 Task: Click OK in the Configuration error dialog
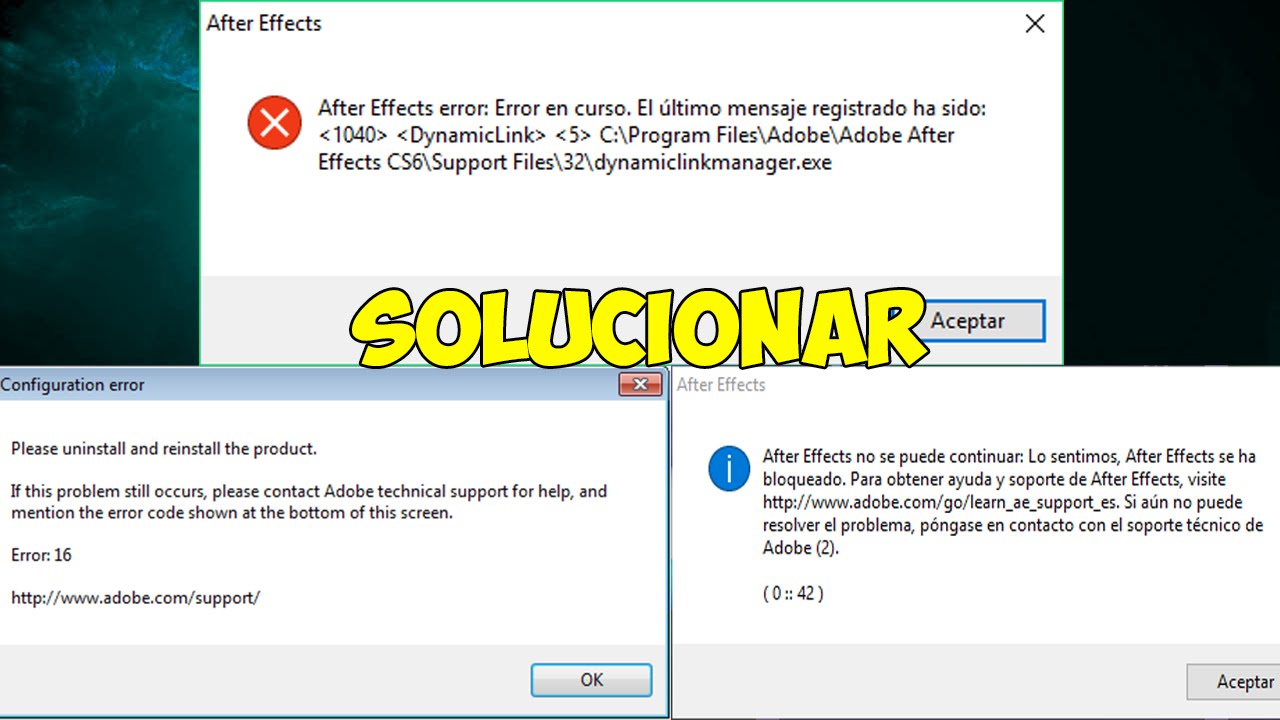592,680
